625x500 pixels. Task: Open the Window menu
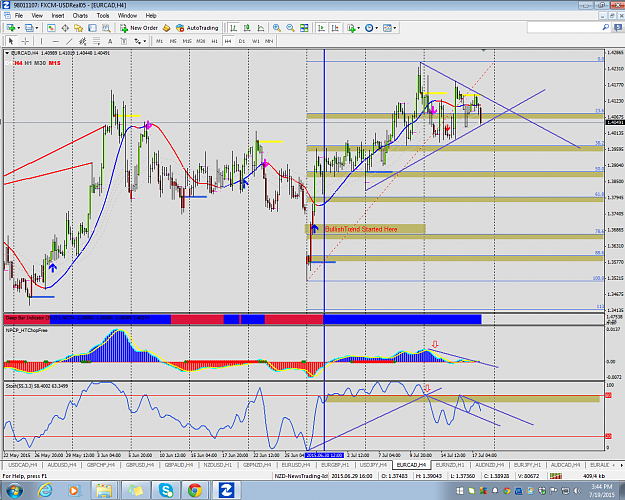[127, 16]
